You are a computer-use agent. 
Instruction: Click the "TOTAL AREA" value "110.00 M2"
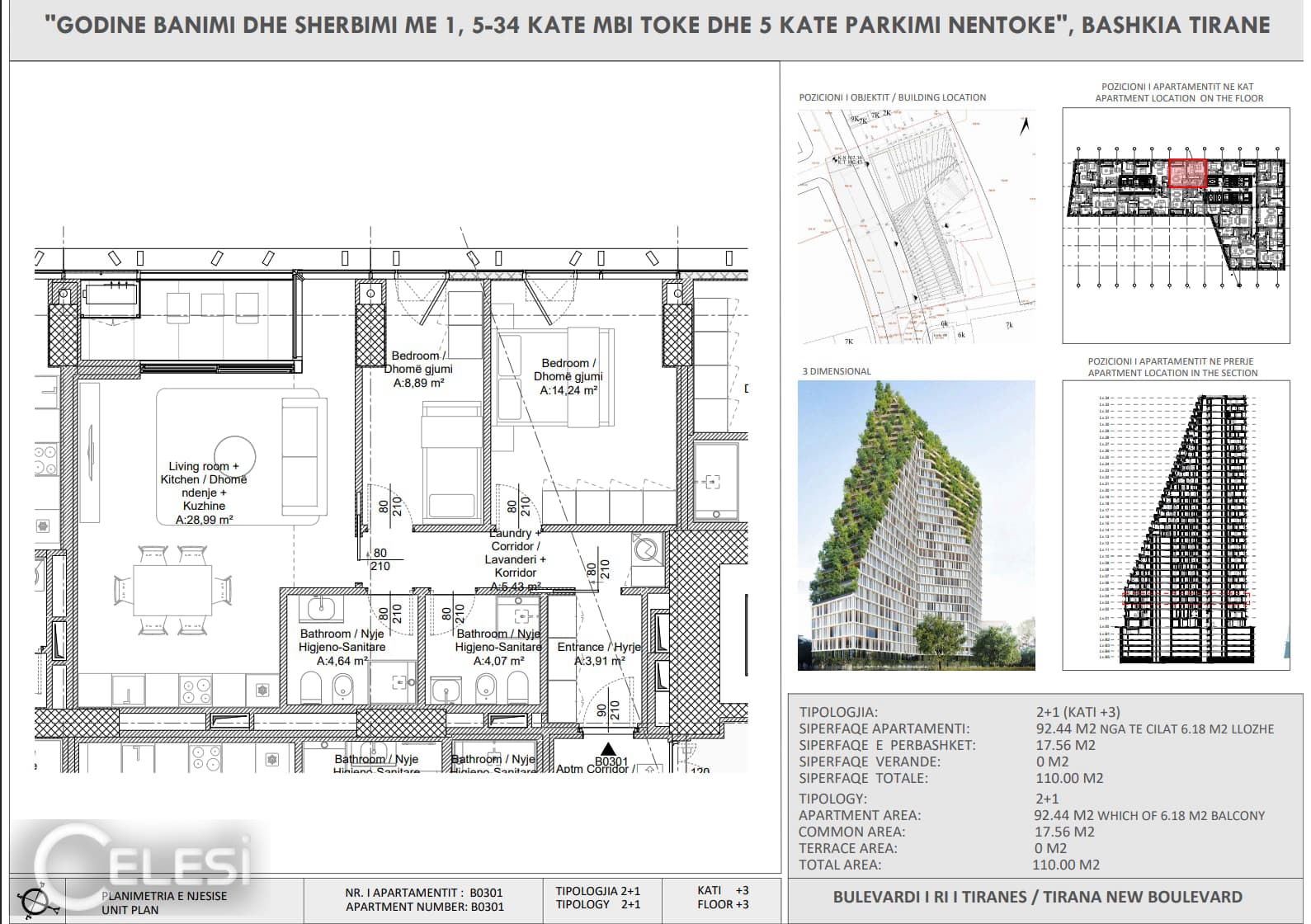click(1066, 865)
